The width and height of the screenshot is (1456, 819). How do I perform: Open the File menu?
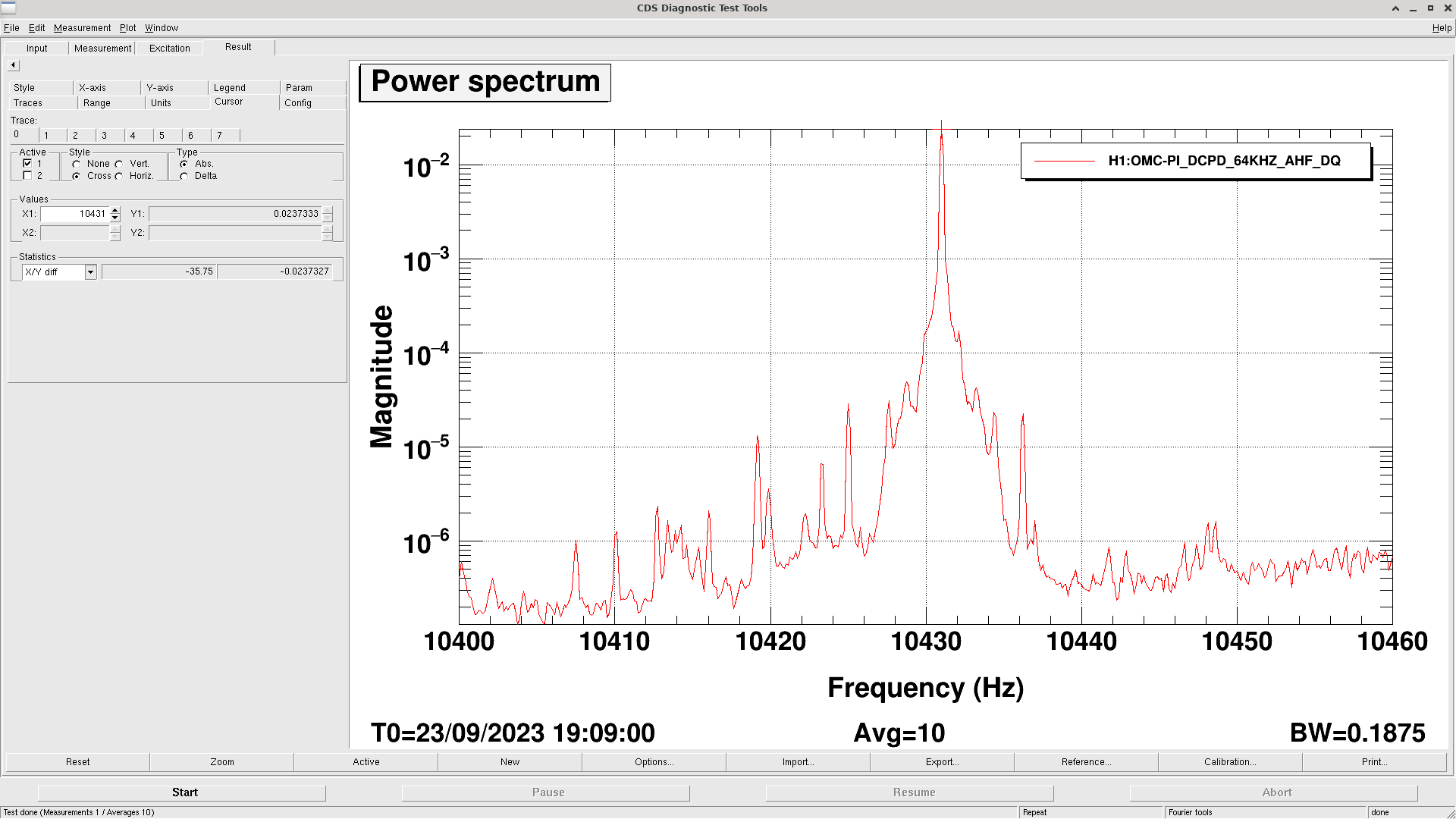(x=11, y=28)
